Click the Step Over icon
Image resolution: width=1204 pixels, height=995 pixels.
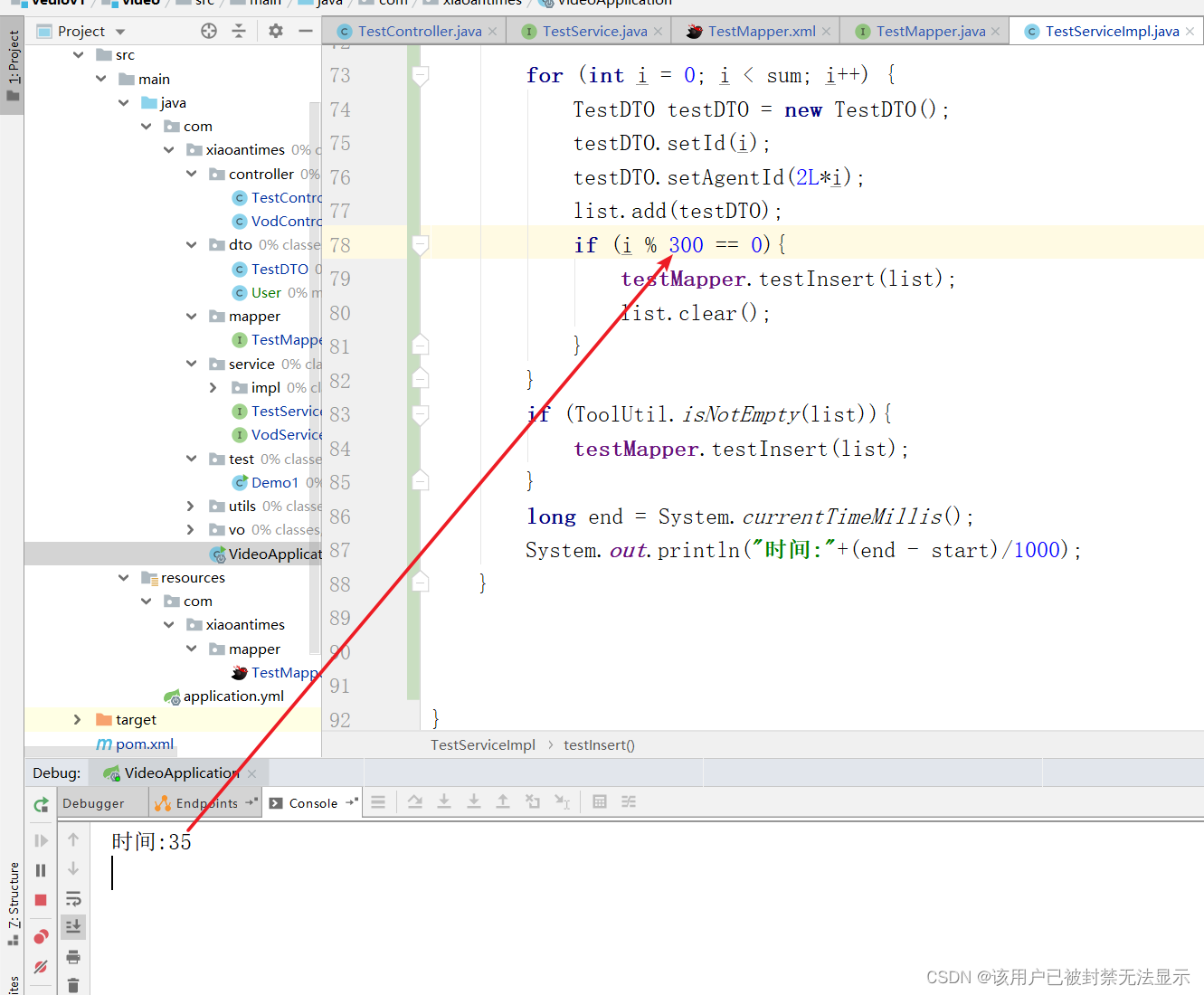click(x=415, y=801)
